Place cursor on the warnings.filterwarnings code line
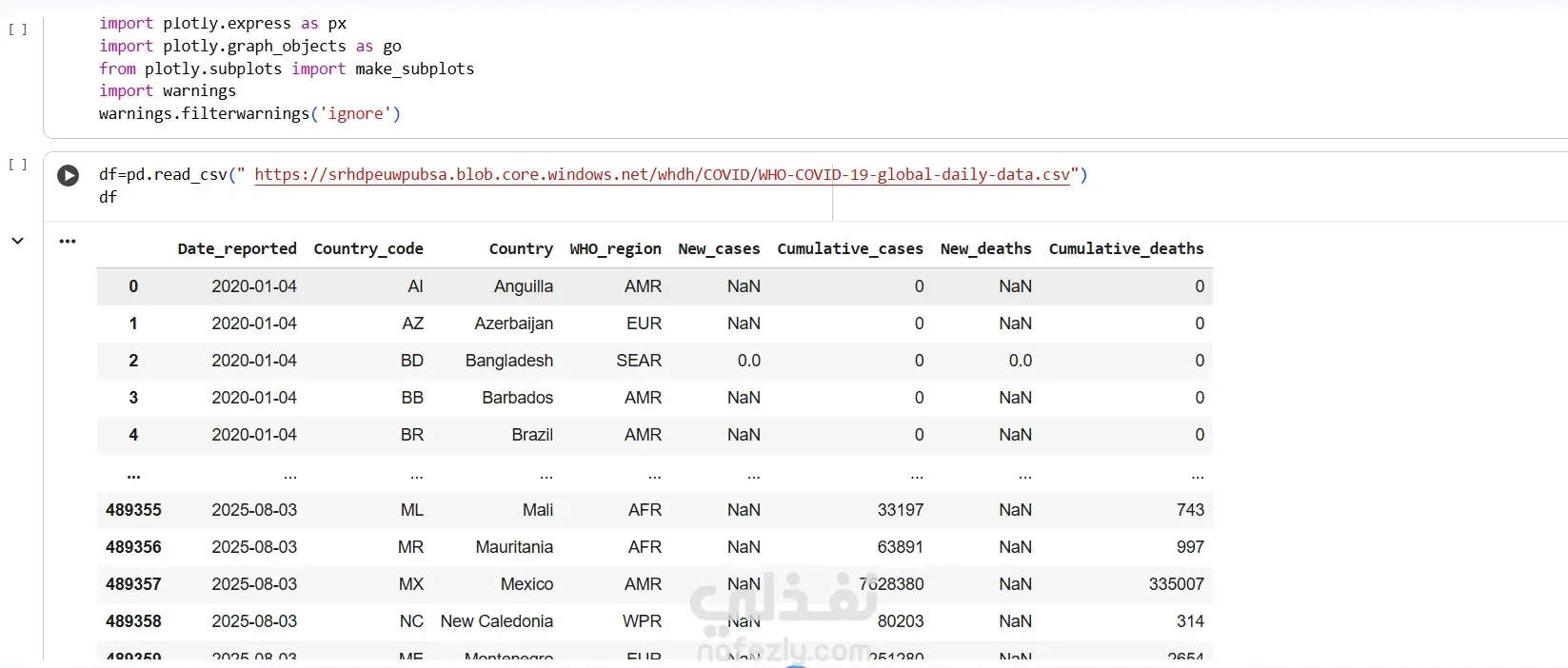The image size is (1568, 668). (249, 114)
